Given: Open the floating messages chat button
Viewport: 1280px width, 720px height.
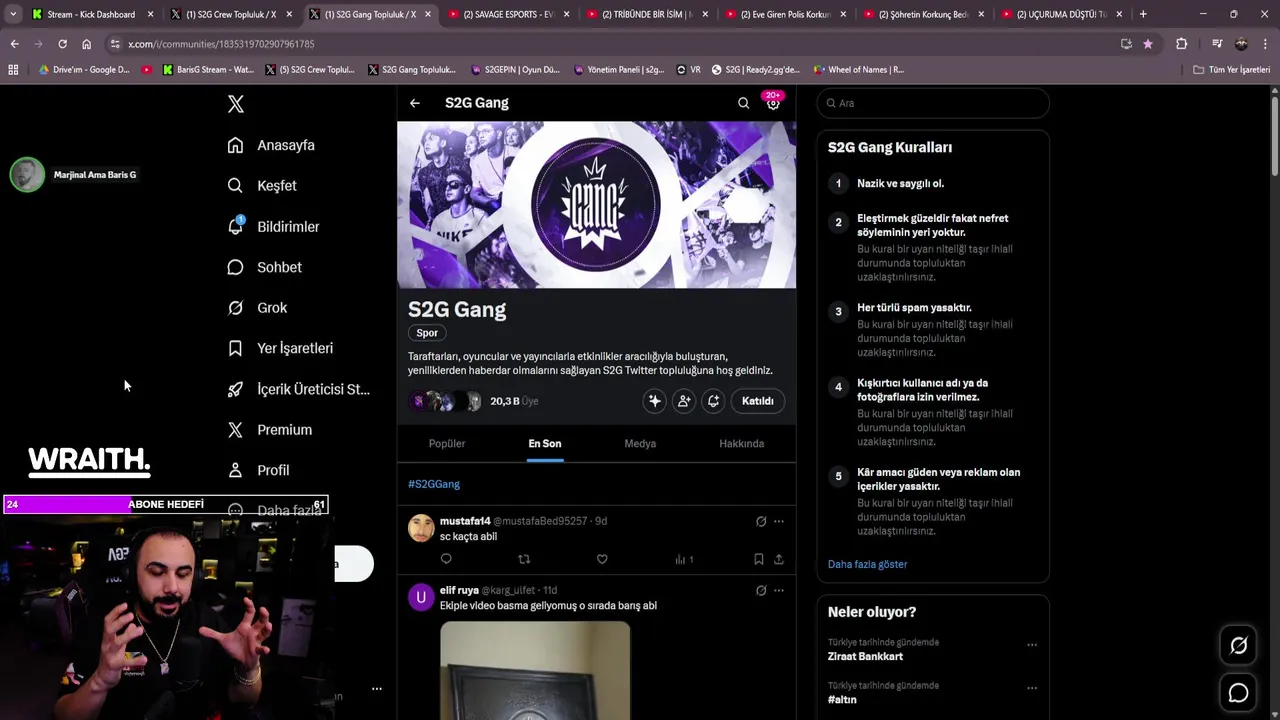Looking at the screenshot, I should click(1238, 693).
